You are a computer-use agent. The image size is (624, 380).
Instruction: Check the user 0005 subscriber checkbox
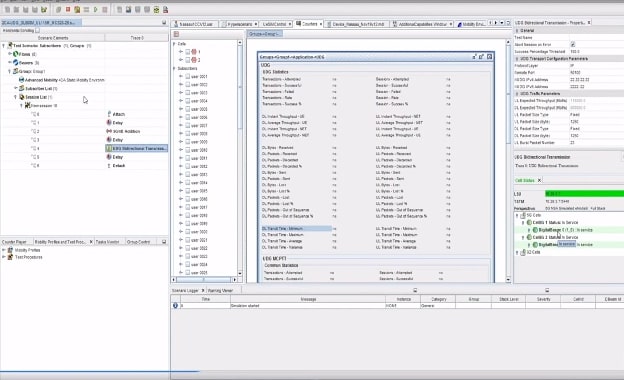pos(188,109)
